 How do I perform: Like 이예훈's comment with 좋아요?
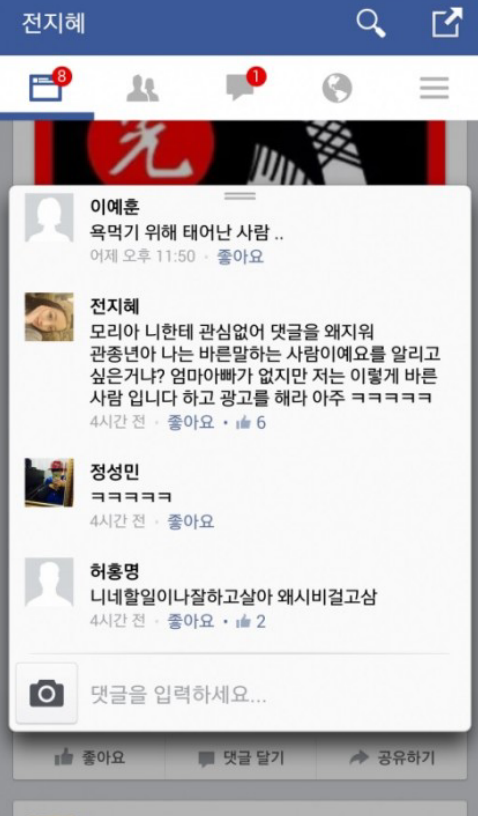pos(240,257)
